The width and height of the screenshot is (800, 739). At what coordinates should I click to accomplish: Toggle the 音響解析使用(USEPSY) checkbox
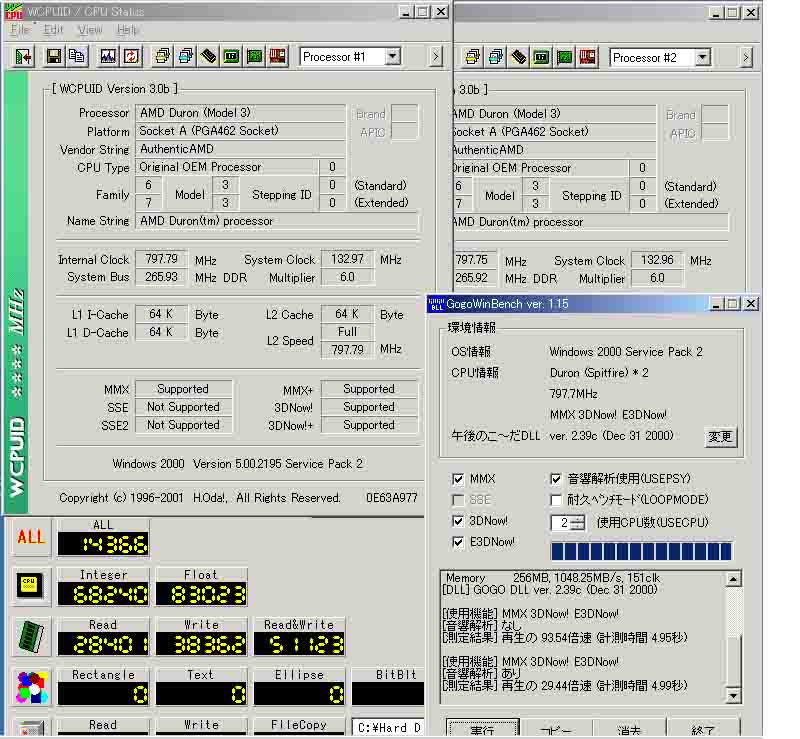coord(556,479)
